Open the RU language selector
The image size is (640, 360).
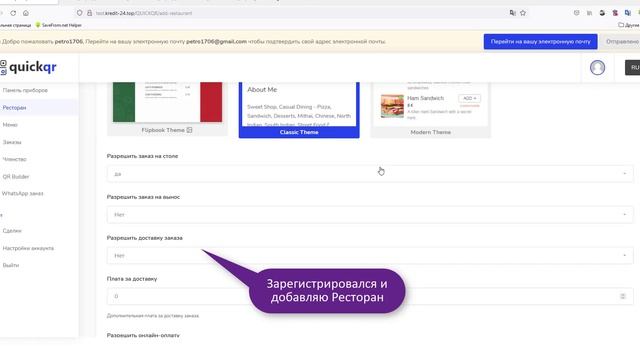click(x=633, y=67)
